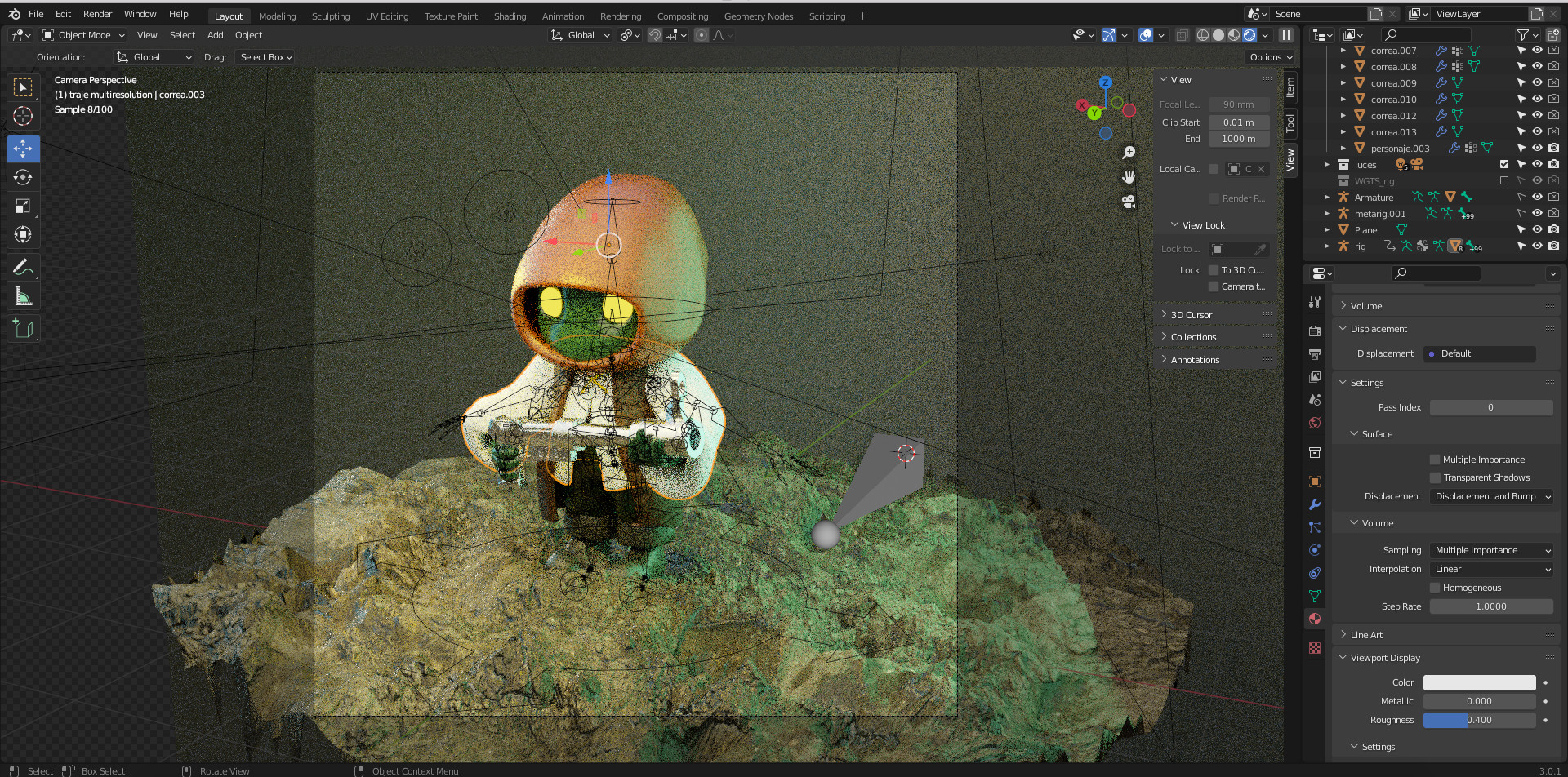The height and width of the screenshot is (777, 1568).
Task: Open the Orientation Global dropdown
Action: tap(154, 57)
